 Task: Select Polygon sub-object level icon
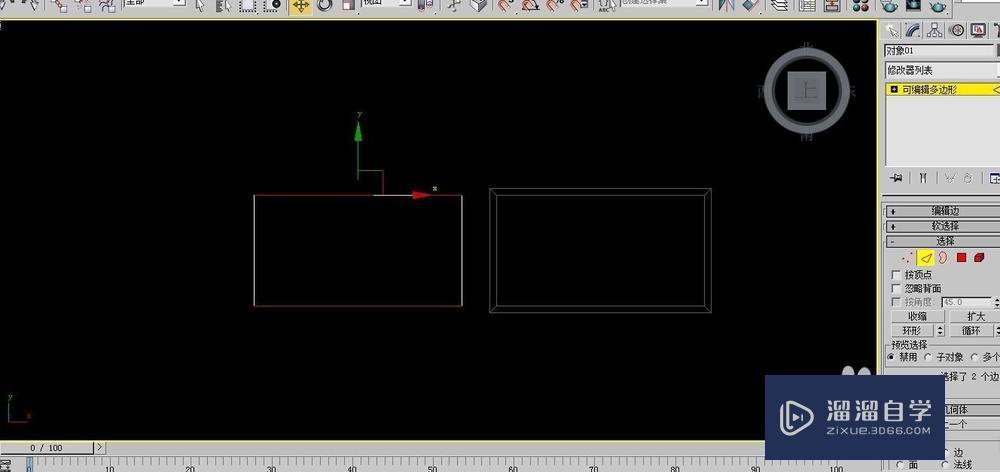click(961, 258)
